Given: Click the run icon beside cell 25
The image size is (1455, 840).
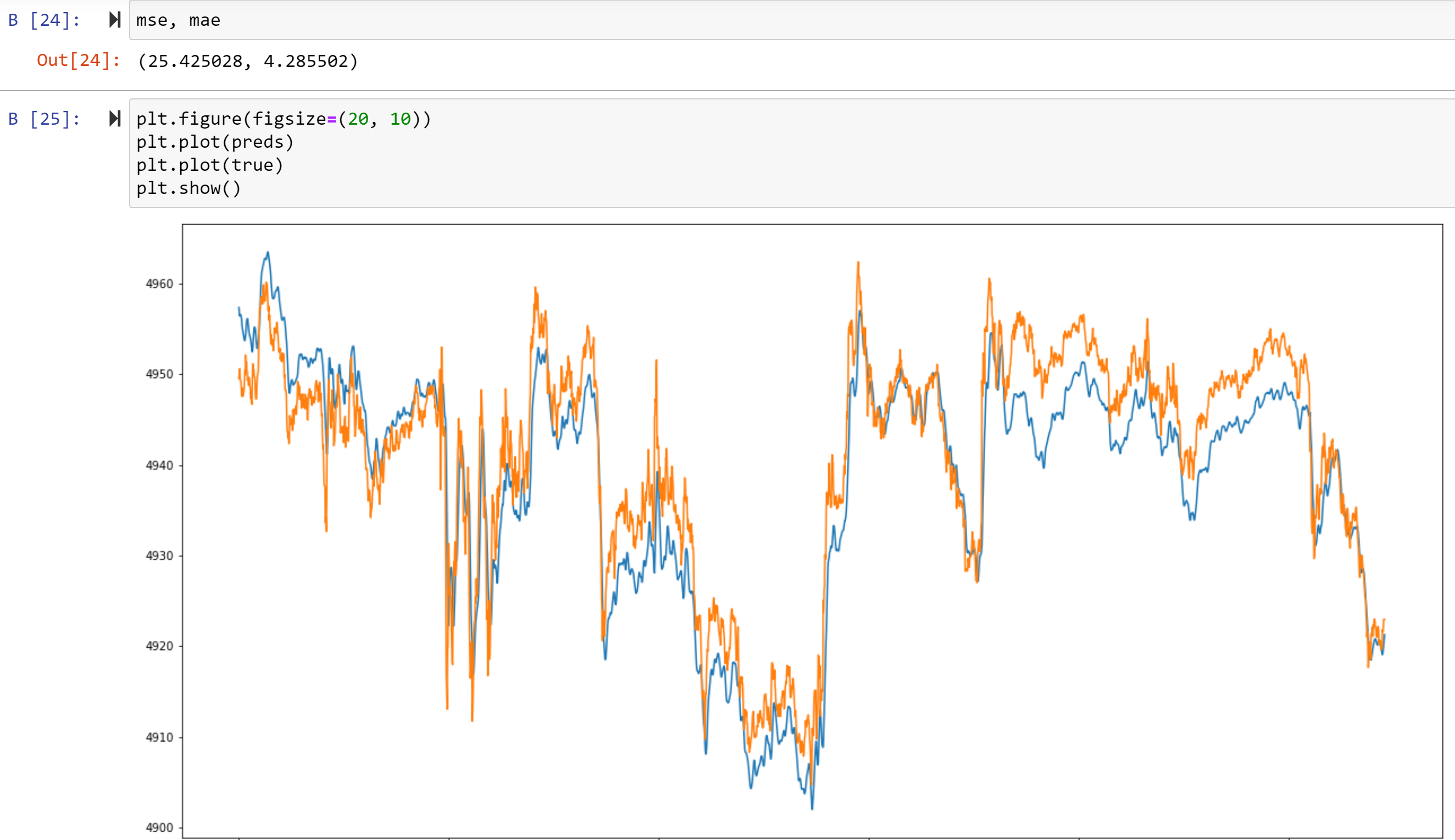Looking at the screenshot, I should coord(115,119).
